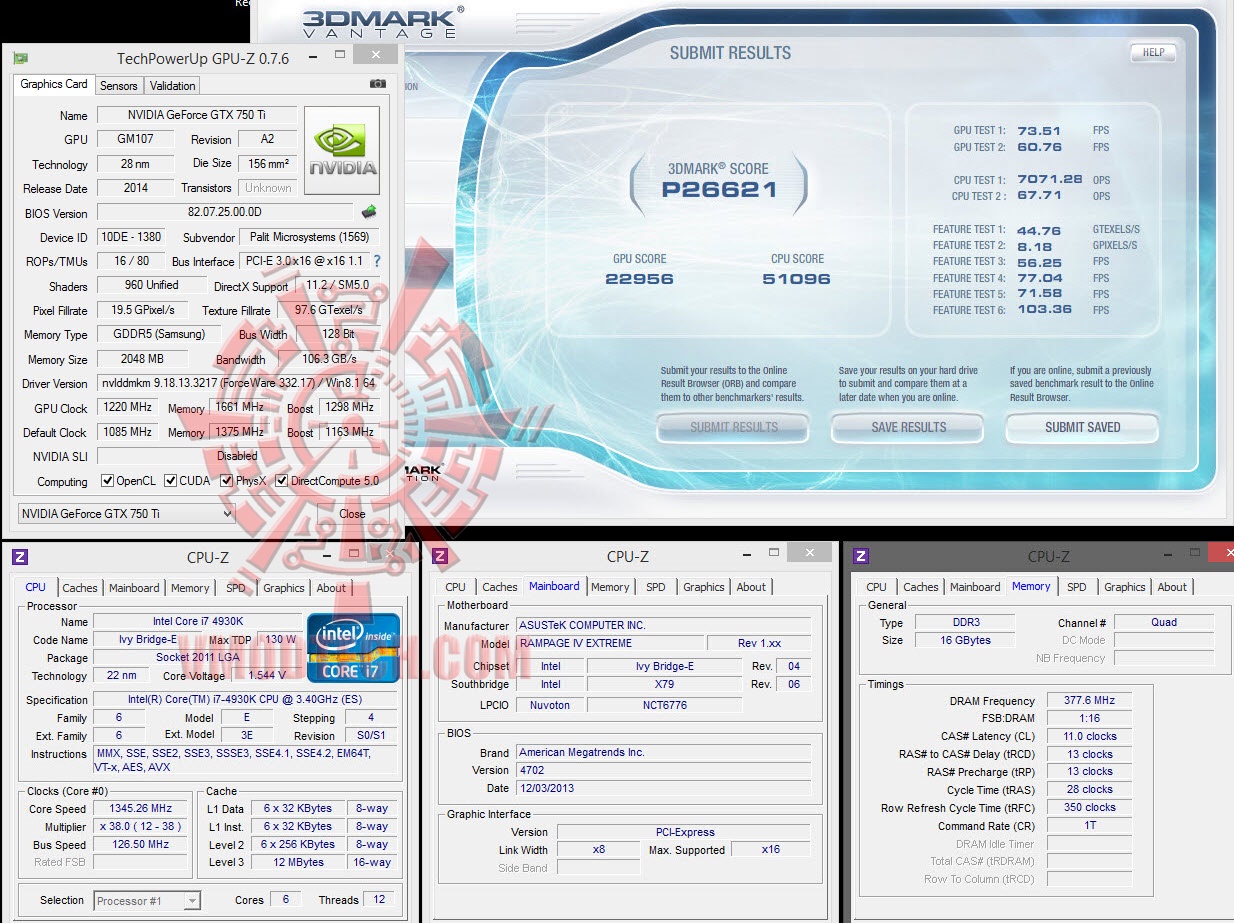Screen dimensions: 1234x923
Task: Click the GPU Clock 1220 MHz value
Action: click(x=127, y=407)
